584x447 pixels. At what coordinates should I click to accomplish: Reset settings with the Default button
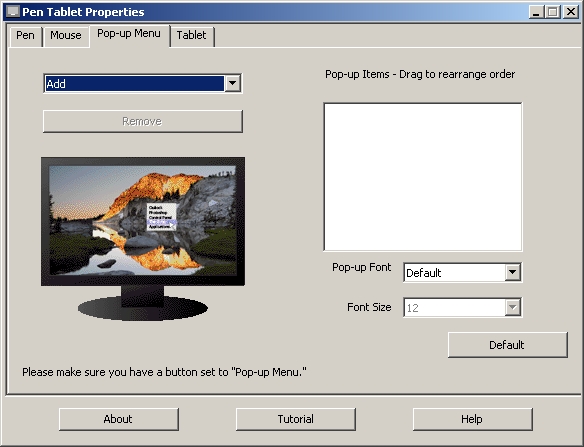508,345
